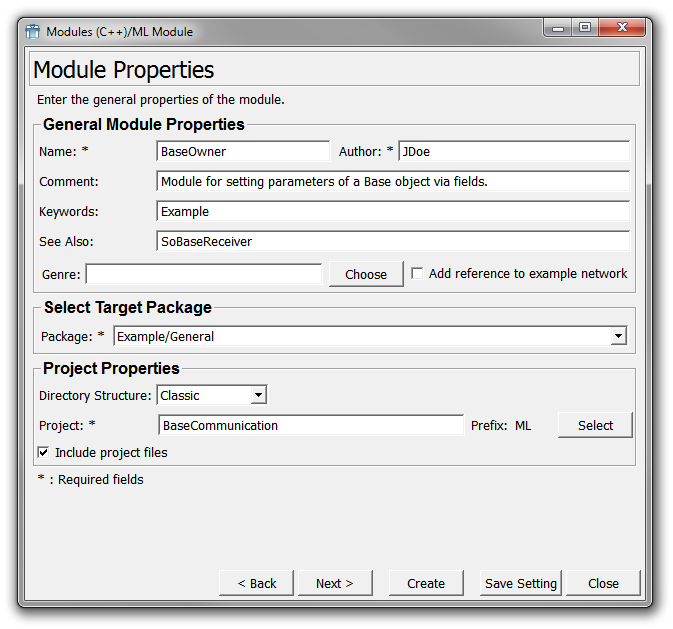This screenshot has height=629, width=673.
Task: Edit the Project field BaseCommunication
Action: click(310, 425)
